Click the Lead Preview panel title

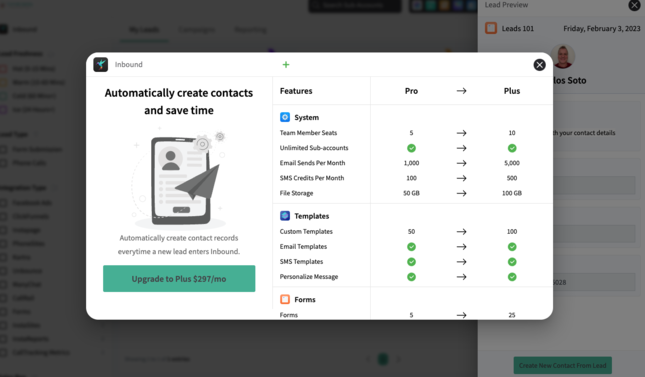coord(506,5)
